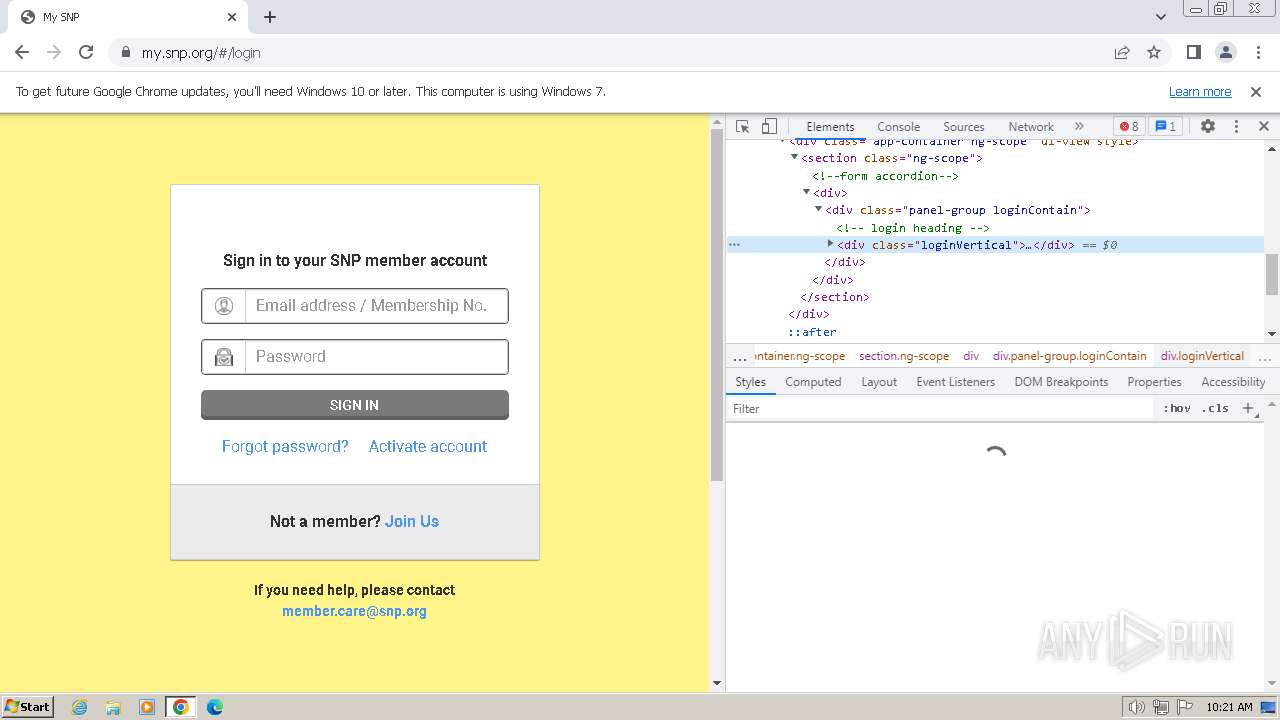Click the blue issues count badge
The width and height of the screenshot is (1280, 720).
[1165, 127]
